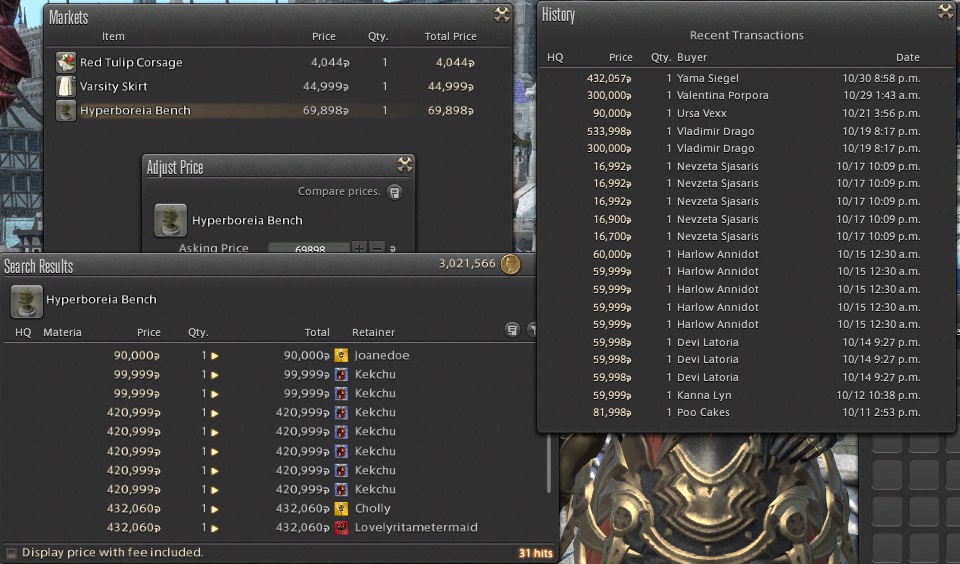Close the Adjust Price window

pyautogui.click(x=405, y=164)
